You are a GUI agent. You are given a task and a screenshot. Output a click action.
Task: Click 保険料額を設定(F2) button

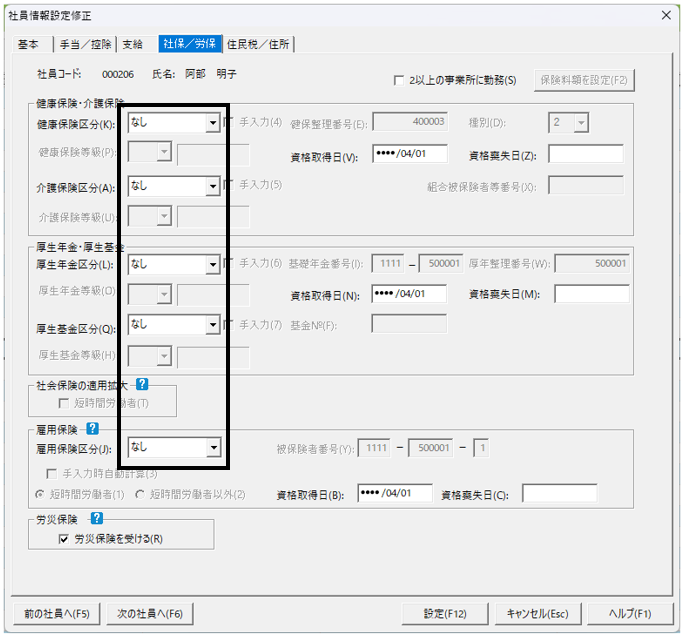coord(584,80)
